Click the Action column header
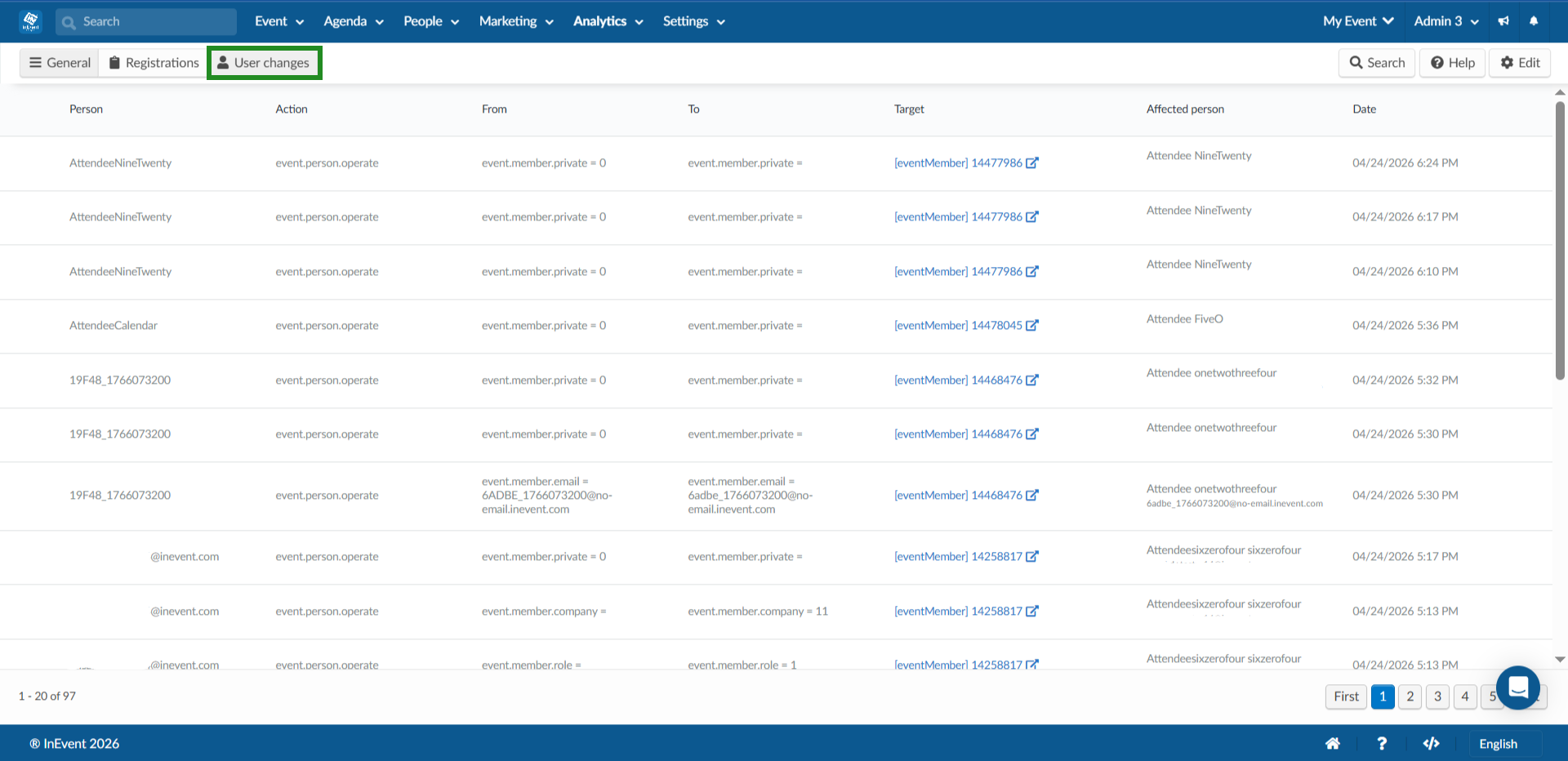 pyautogui.click(x=292, y=109)
